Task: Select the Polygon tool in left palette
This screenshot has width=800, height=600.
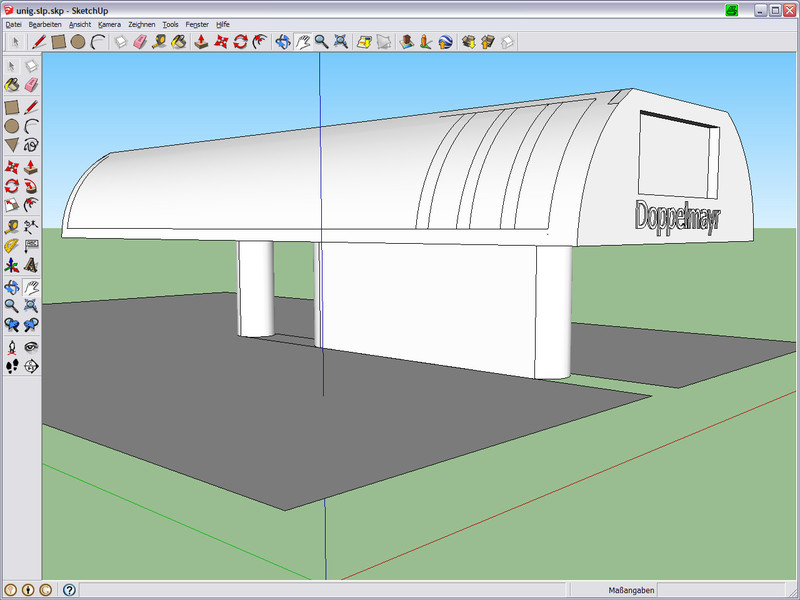Action: [x=12, y=145]
